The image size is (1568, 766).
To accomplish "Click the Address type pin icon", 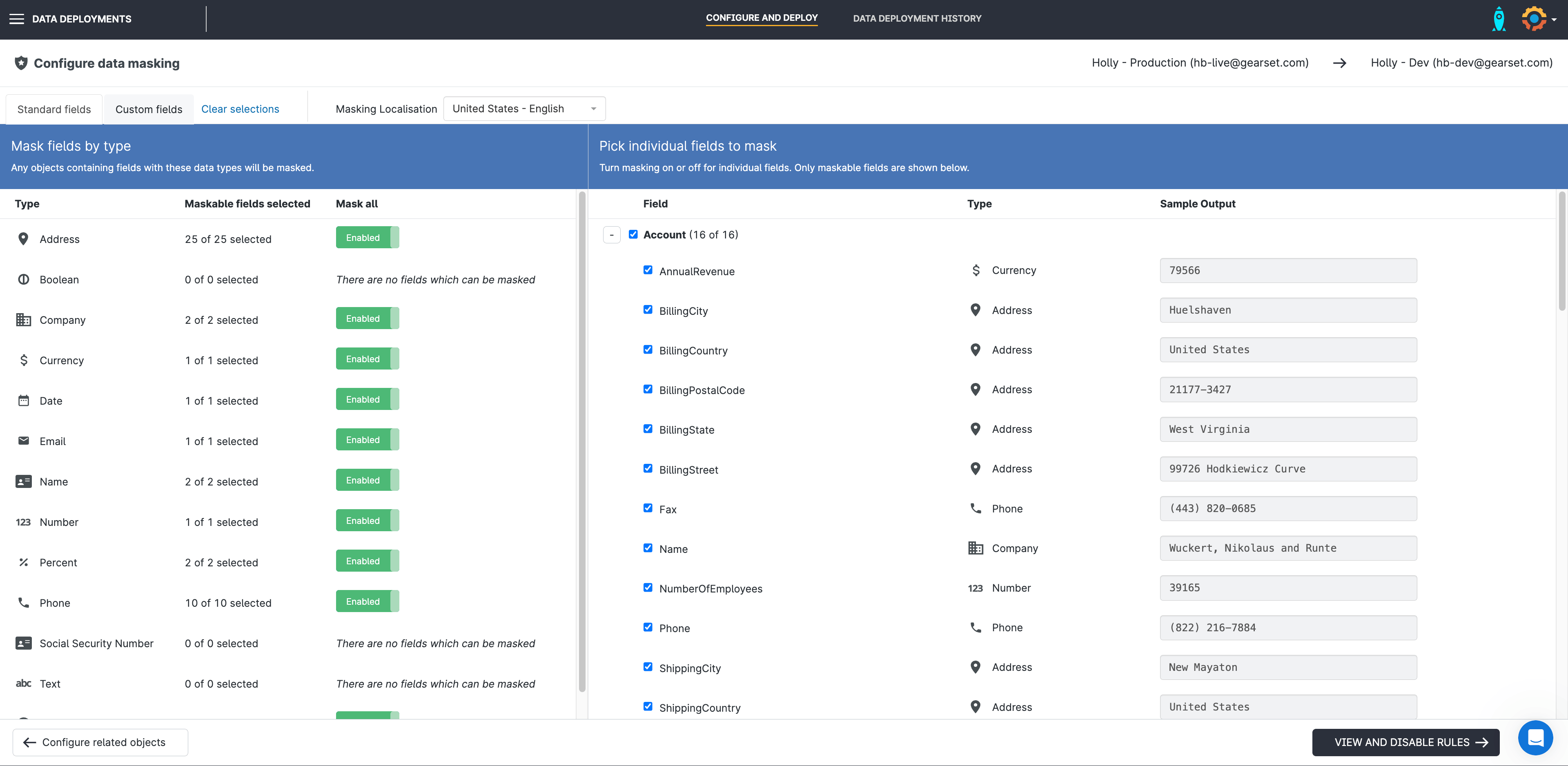I will [23, 239].
